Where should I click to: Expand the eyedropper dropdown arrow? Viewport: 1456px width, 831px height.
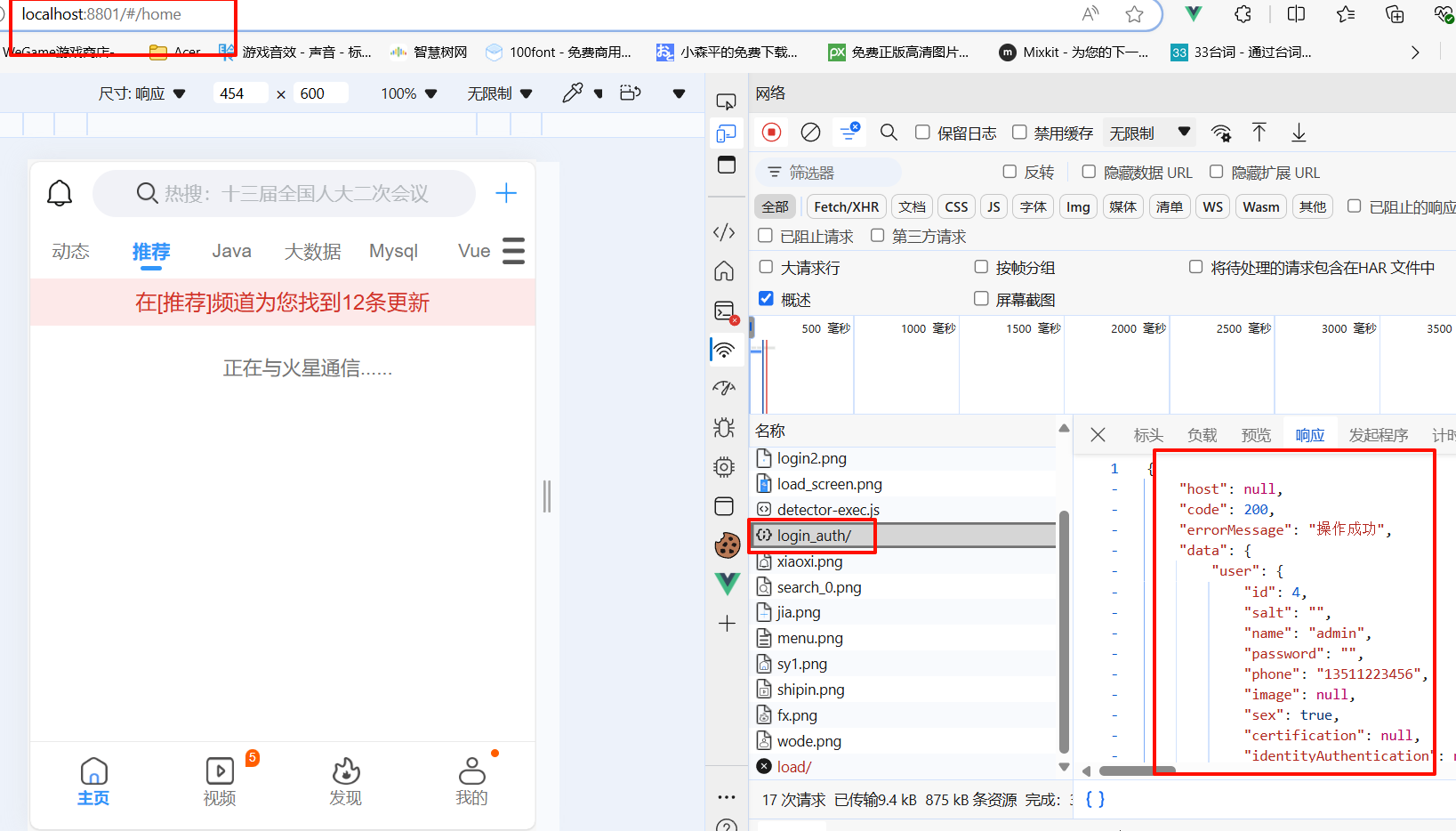[599, 93]
